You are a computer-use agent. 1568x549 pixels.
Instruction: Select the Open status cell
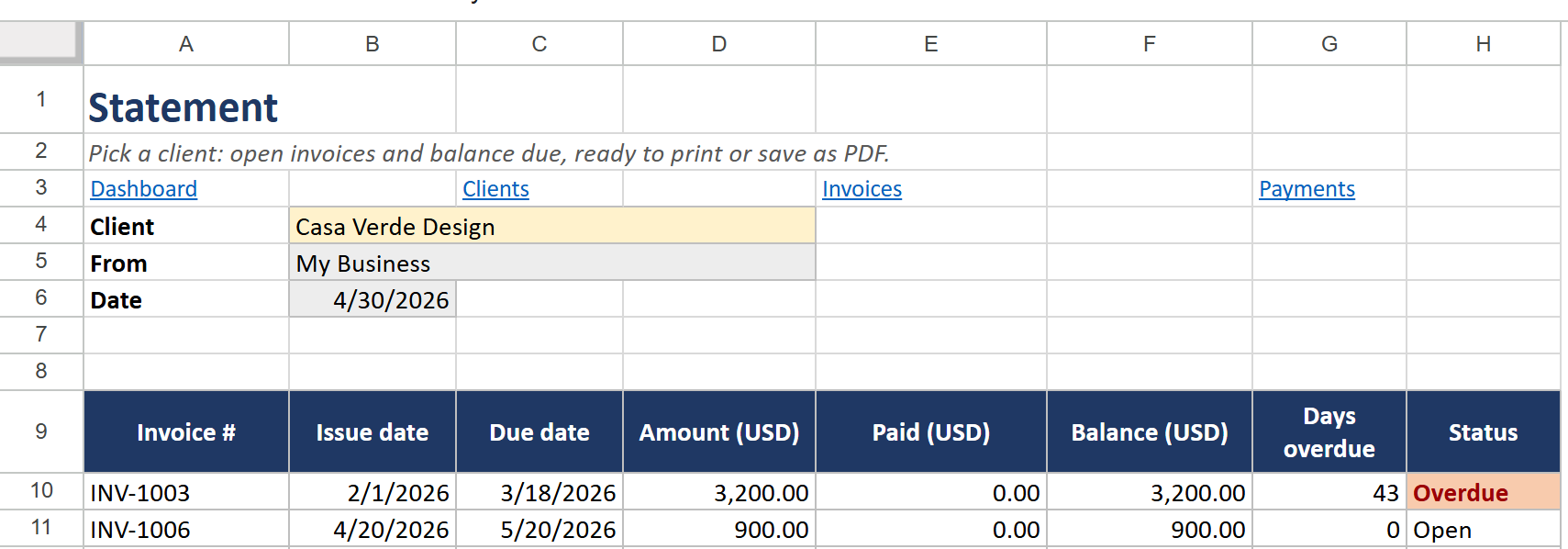coord(1484,529)
